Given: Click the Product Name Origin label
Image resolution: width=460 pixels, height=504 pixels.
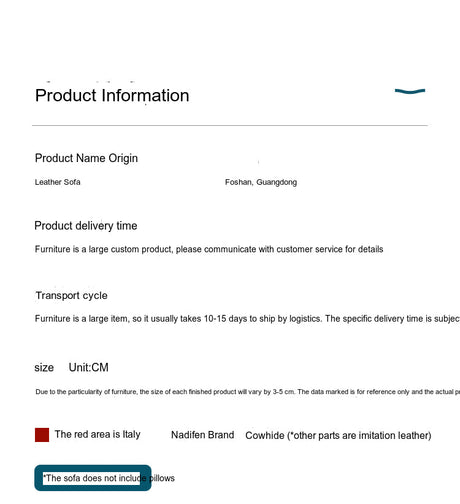Looking at the screenshot, I should [86, 158].
